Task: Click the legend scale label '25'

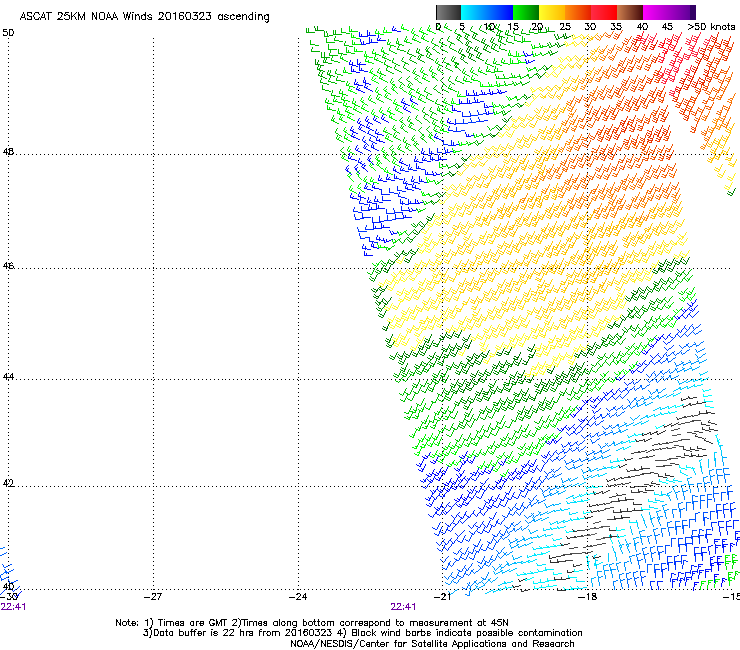Action: coord(565,27)
